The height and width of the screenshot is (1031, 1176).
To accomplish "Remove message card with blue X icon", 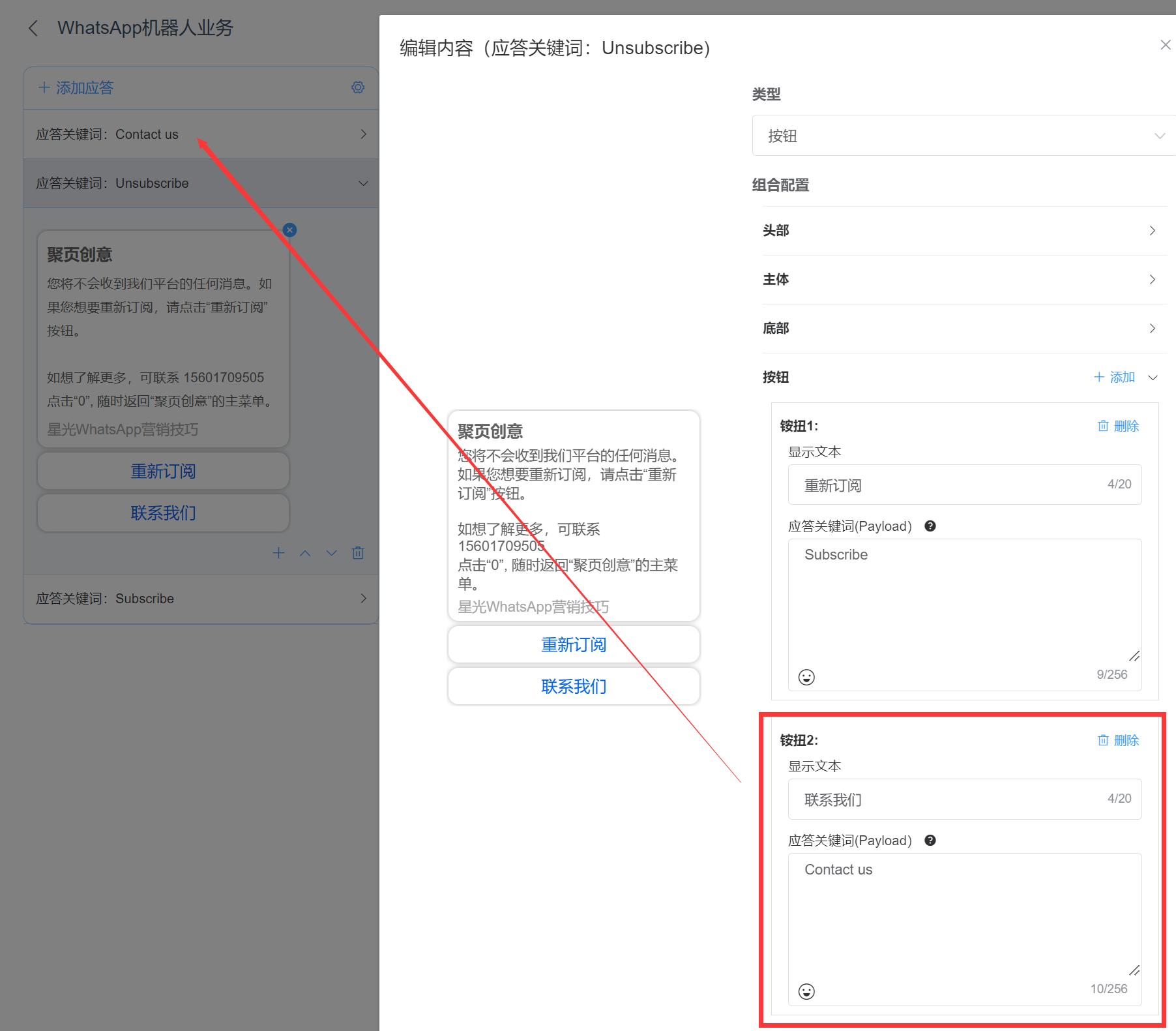I will click(x=290, y=230).
